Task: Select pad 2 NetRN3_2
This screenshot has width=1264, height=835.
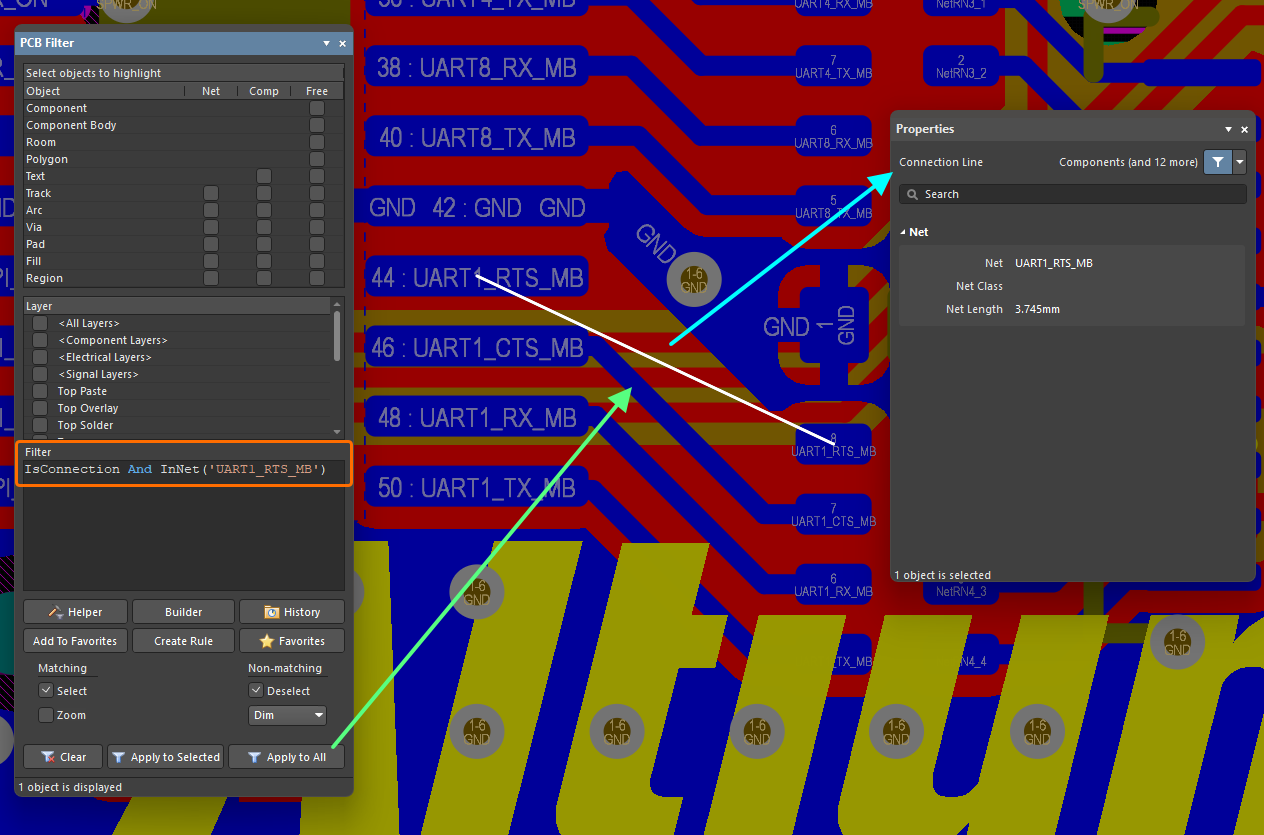Action: coord(961,67)
